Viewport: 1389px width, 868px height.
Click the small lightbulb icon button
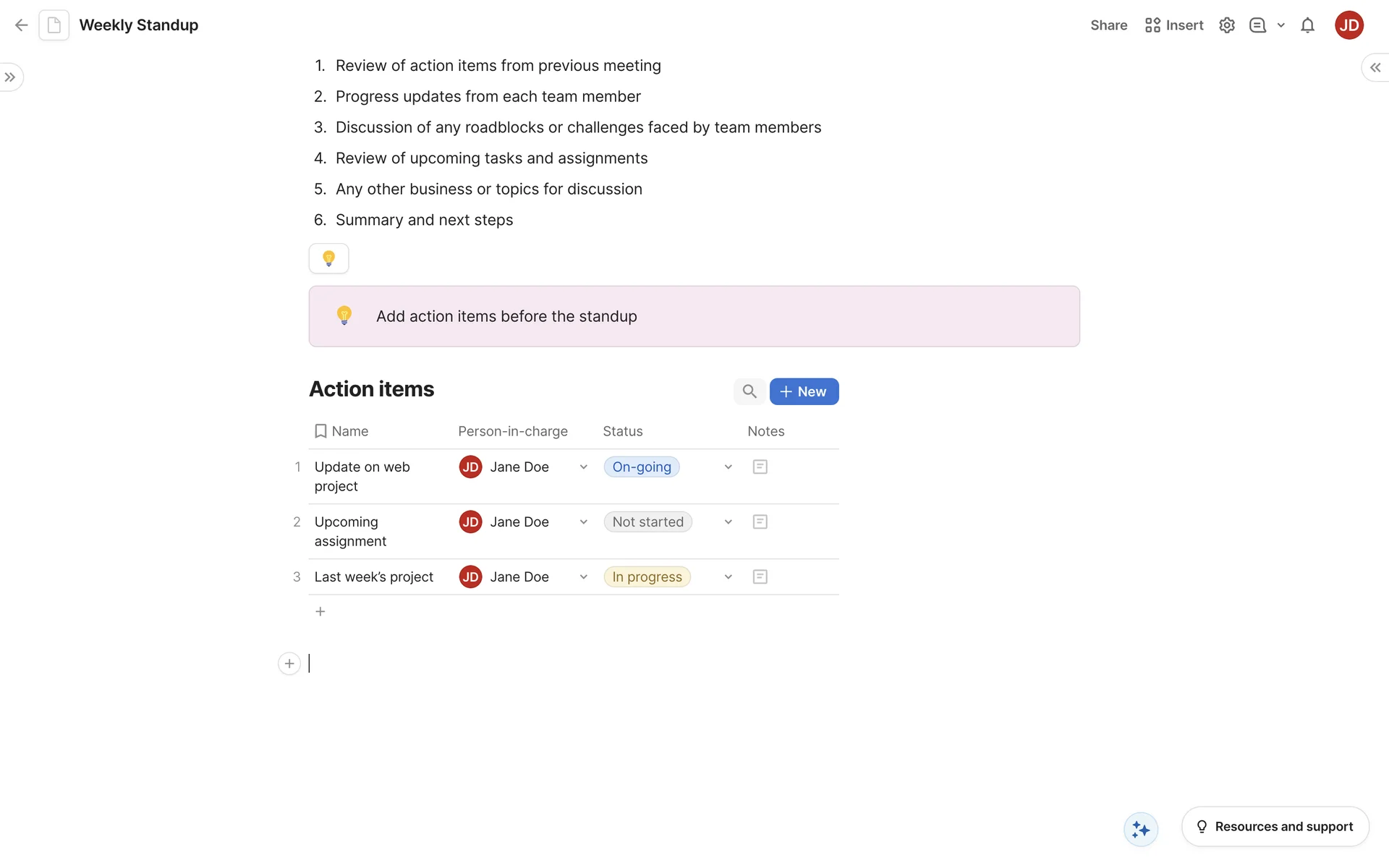pos(328,258)
